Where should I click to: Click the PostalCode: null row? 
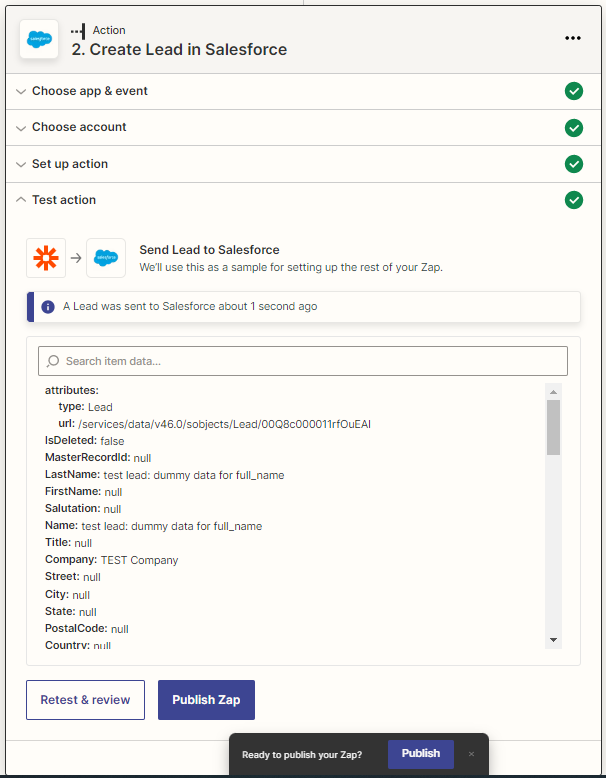87,629
